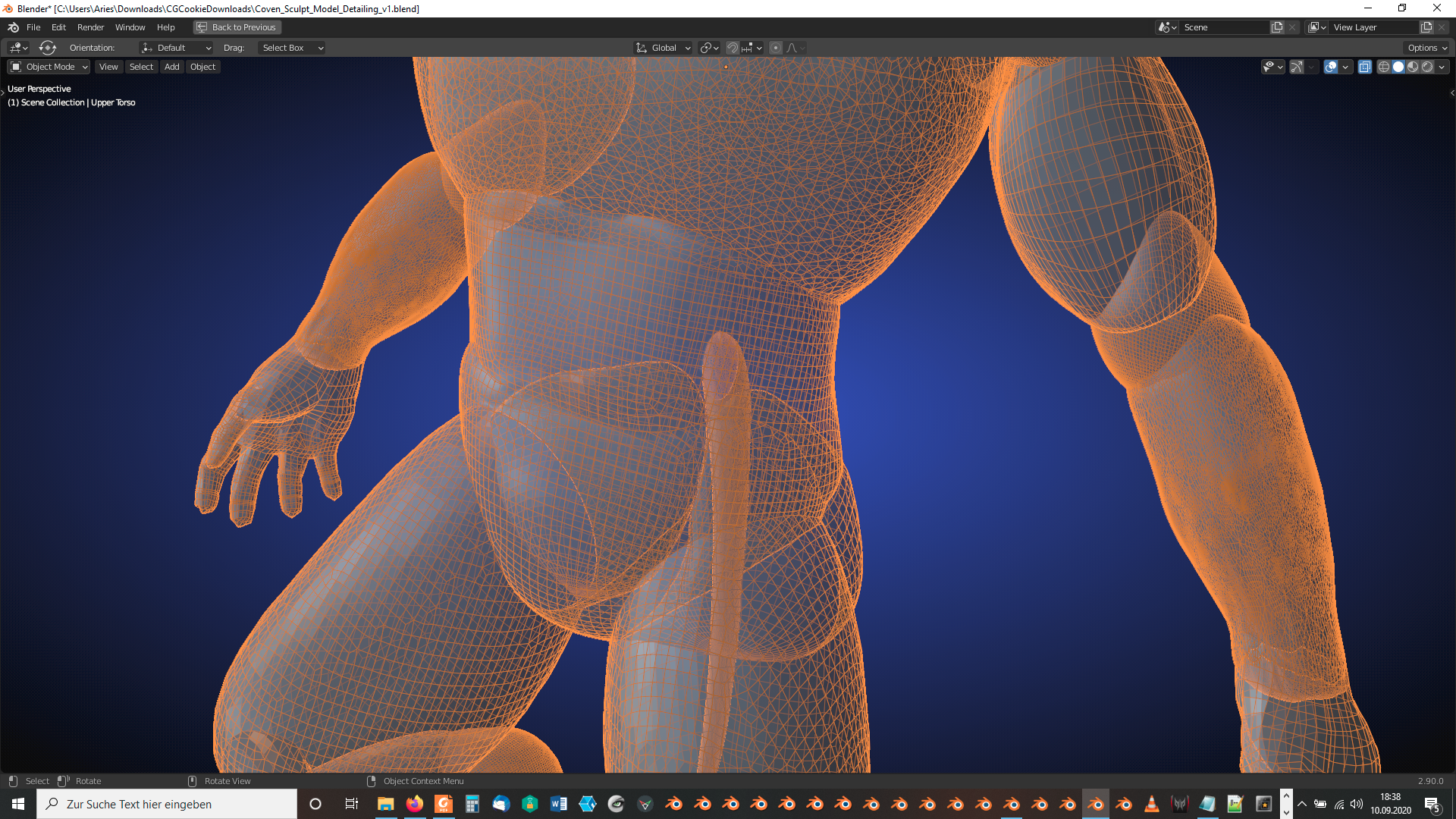Open the Render menu
The height and width of the screenshot is (819, 1456).
(90, 27)
